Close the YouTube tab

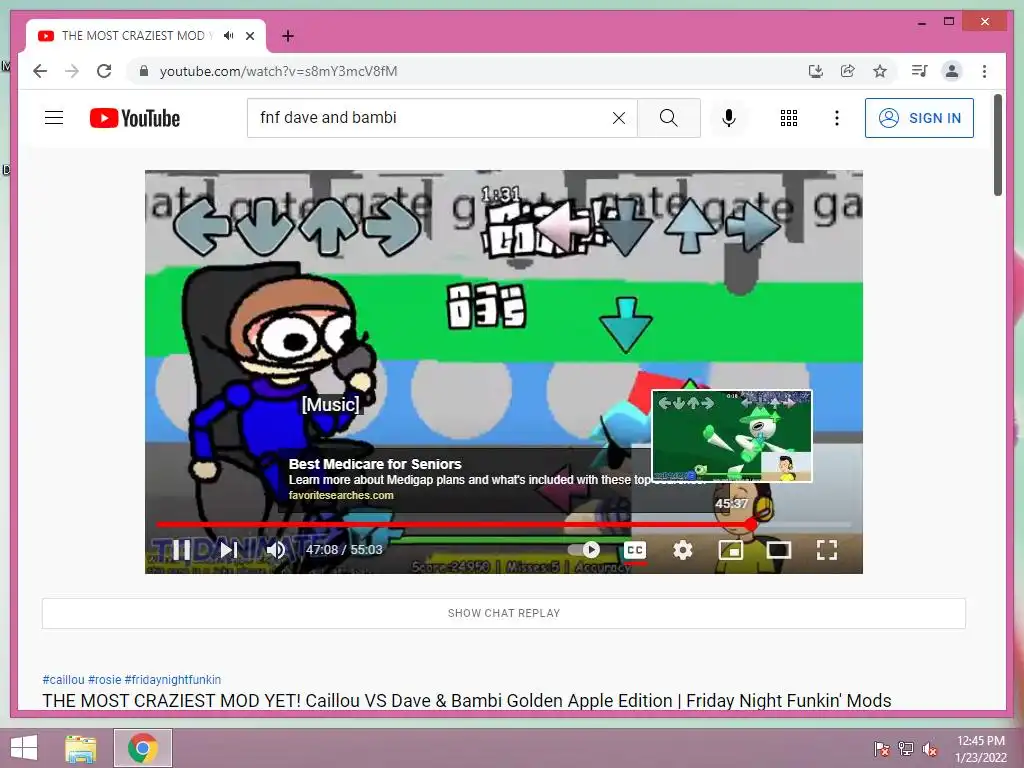click(x=249, y=36)
